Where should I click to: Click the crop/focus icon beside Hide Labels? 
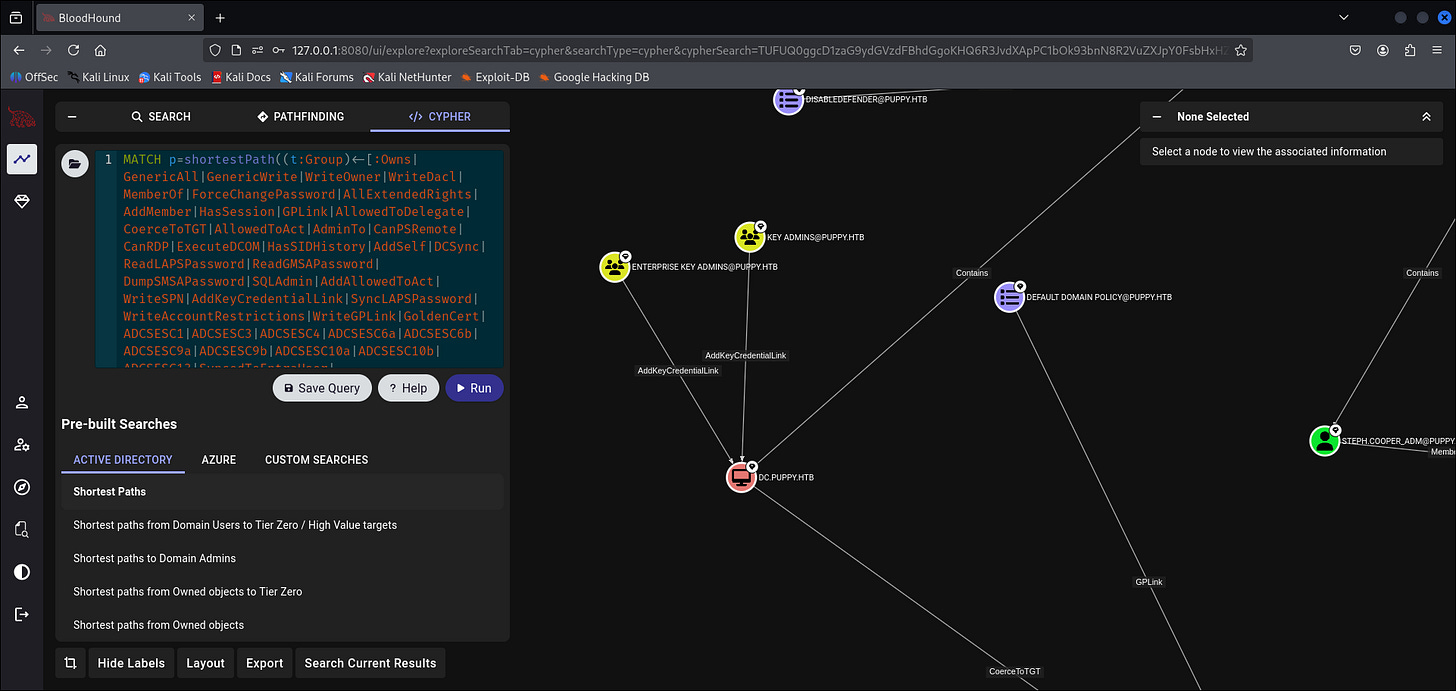click(x=70, y=663)
